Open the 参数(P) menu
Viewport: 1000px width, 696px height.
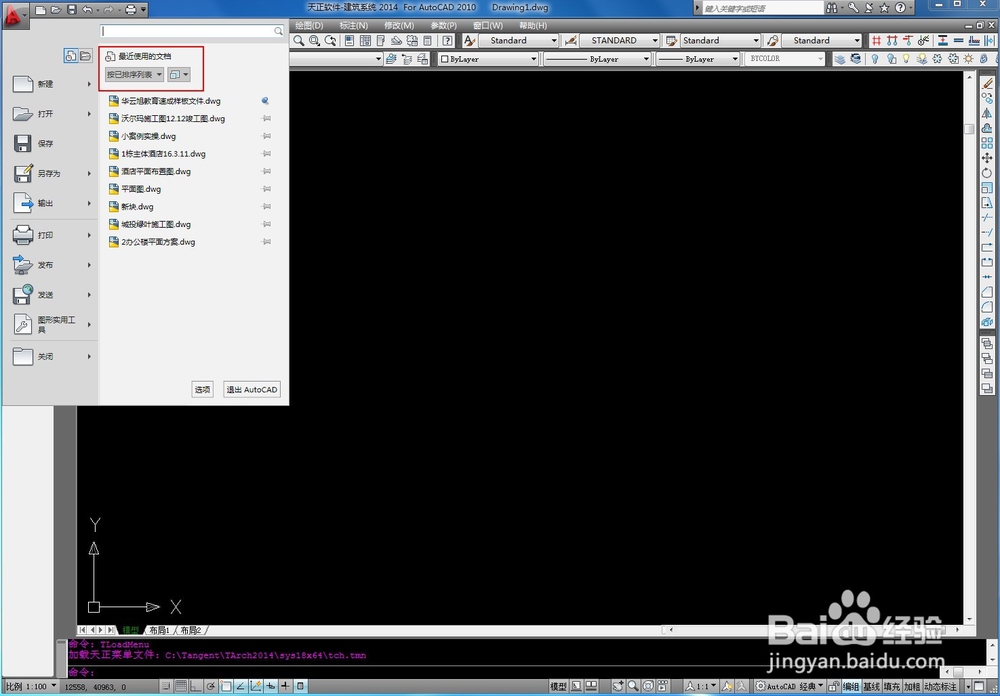[x=444, y=26]
